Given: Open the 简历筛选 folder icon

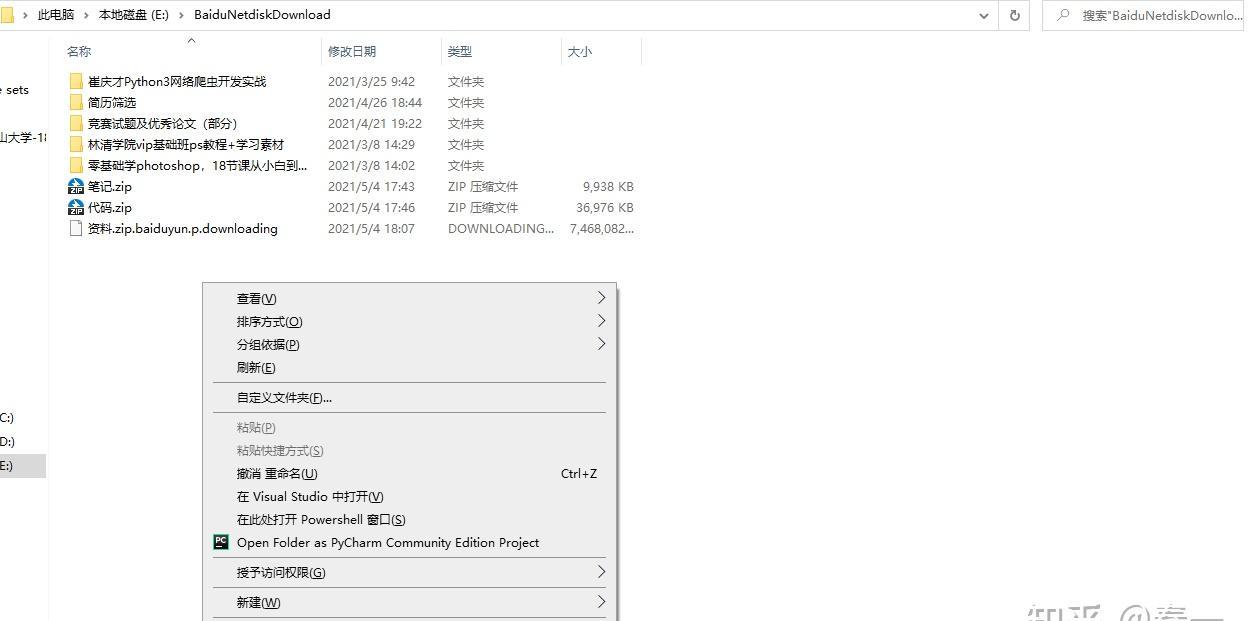Looking at the screenshot, I should (x=78, y=102).
